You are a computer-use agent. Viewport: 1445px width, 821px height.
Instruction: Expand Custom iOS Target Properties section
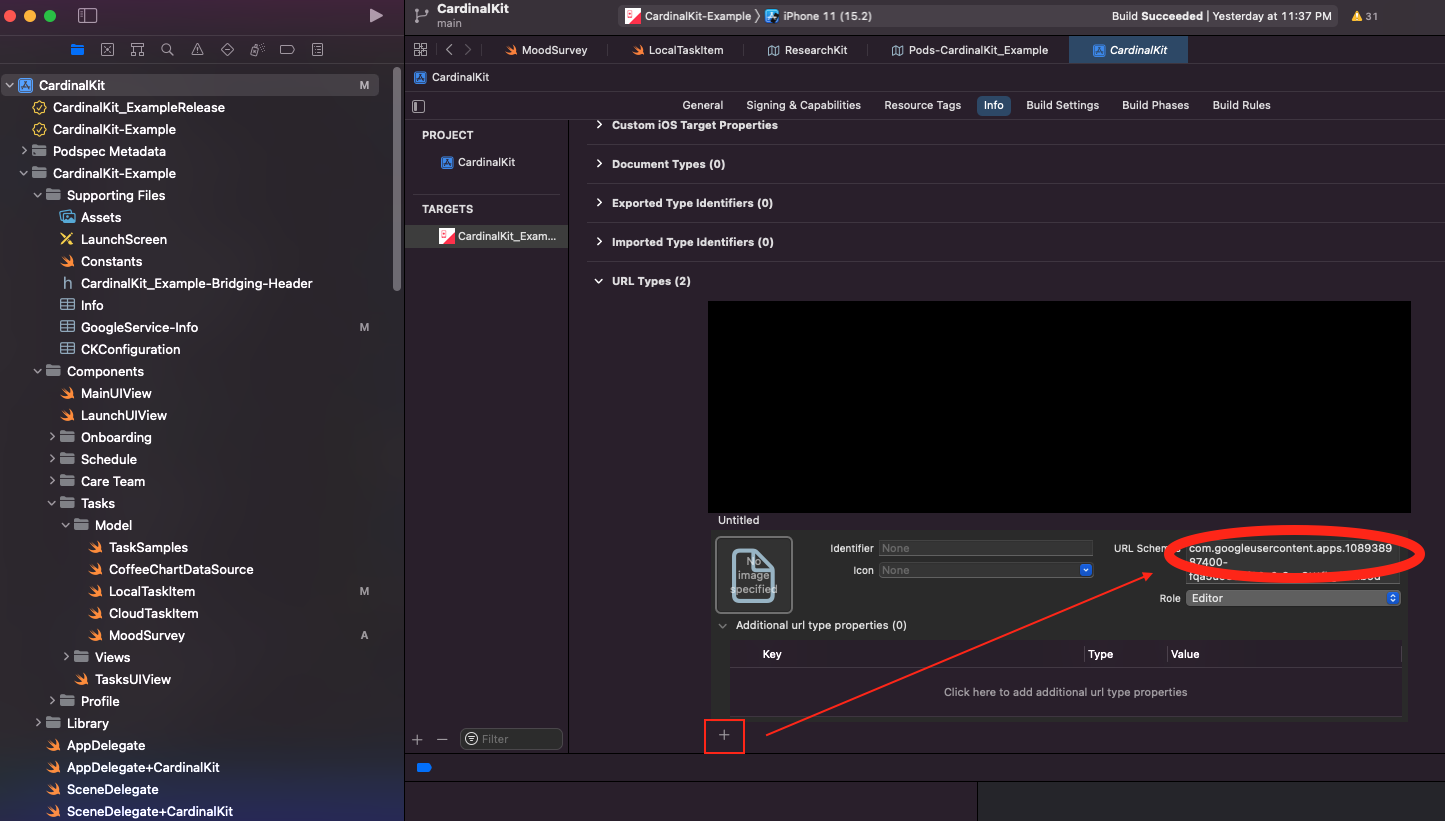click(x=600, y=125)
